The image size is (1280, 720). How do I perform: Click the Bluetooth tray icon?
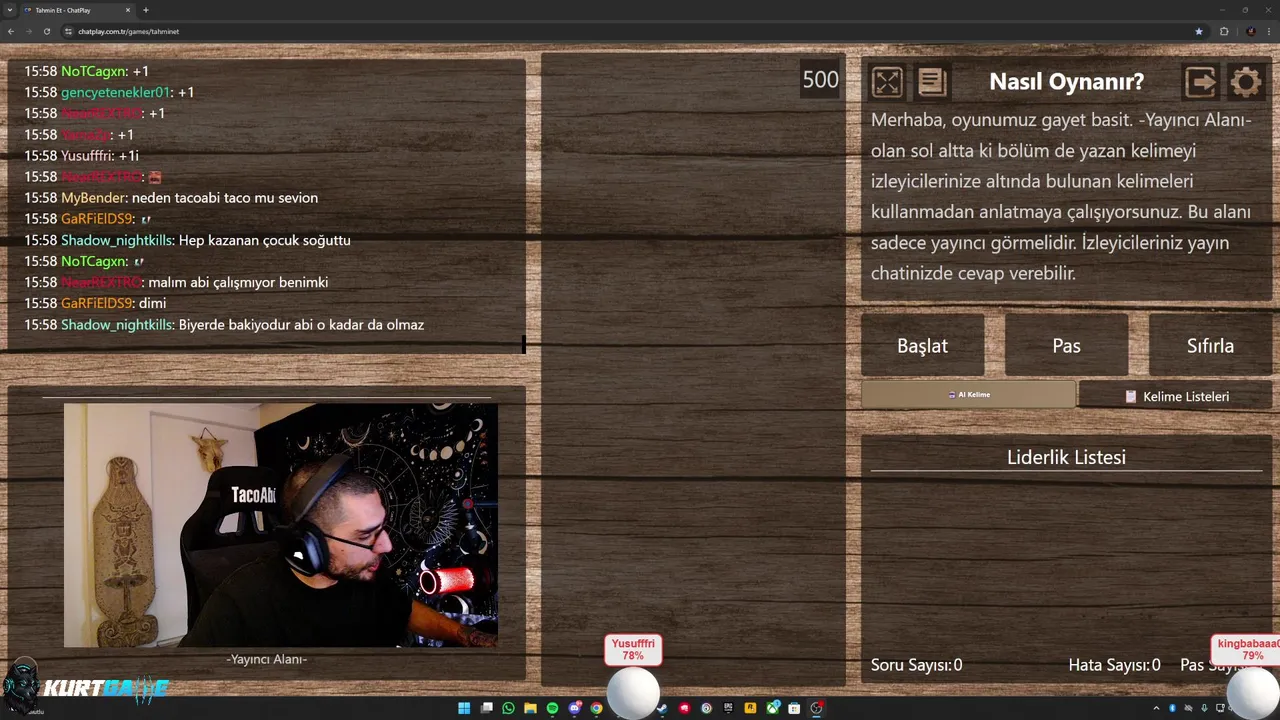(x=1172, y=708)
